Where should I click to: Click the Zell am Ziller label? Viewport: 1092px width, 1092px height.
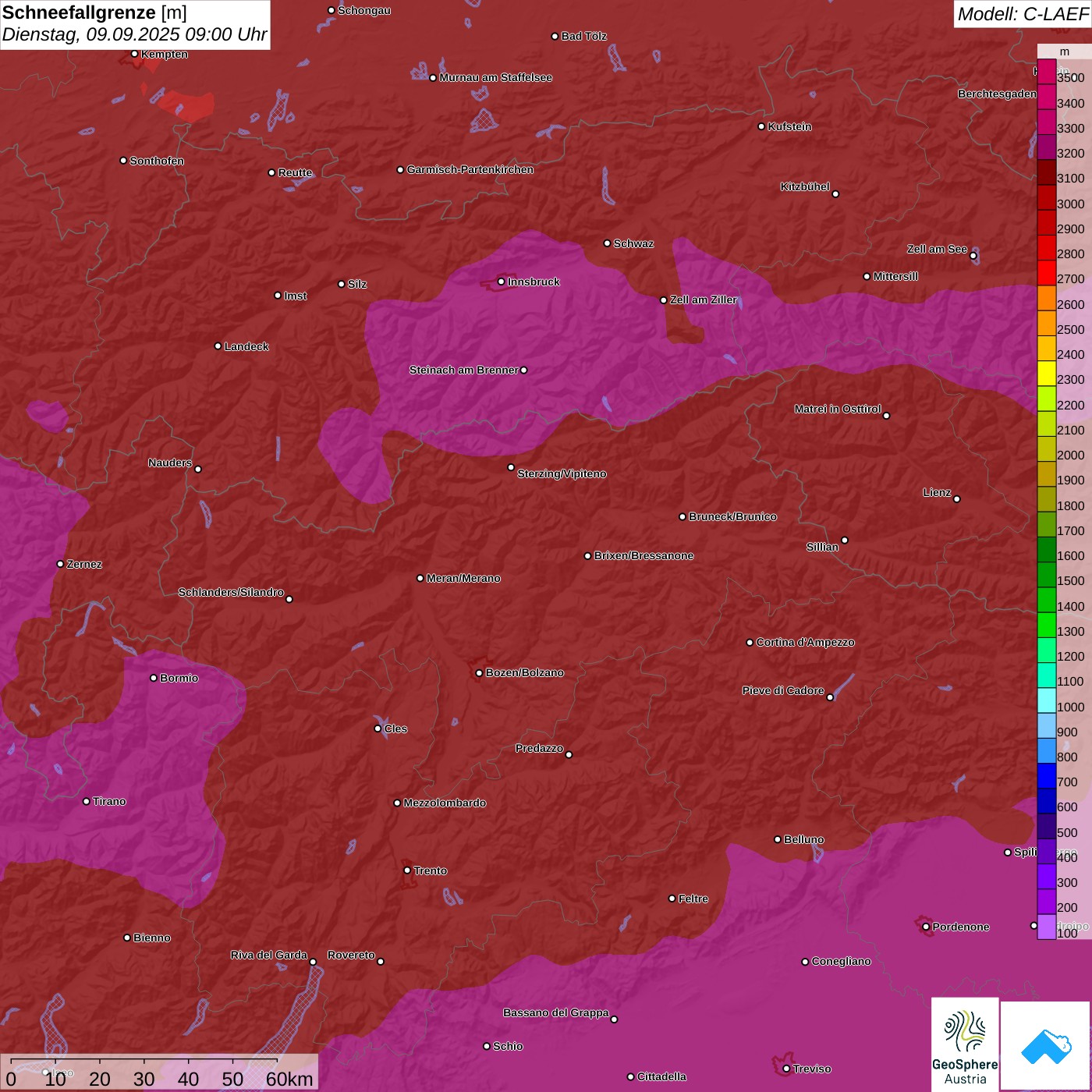point(704,300)
